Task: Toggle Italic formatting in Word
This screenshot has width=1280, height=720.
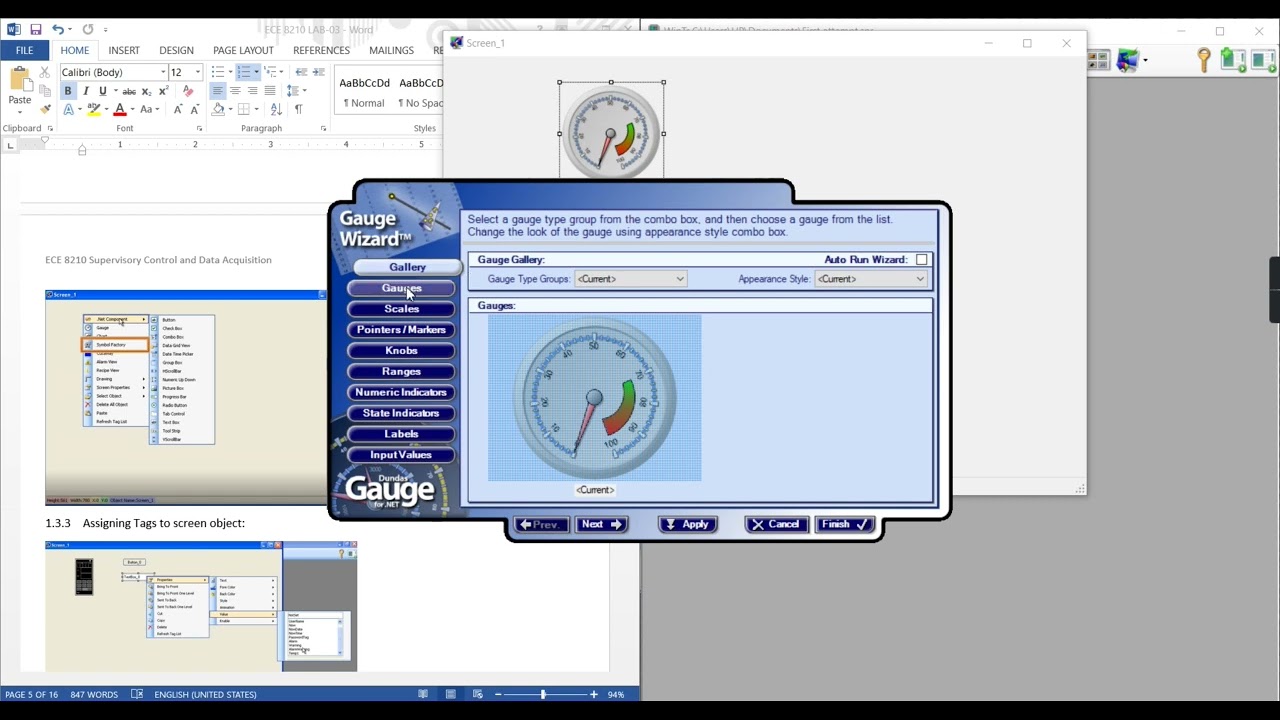Action: coord(85,91)
